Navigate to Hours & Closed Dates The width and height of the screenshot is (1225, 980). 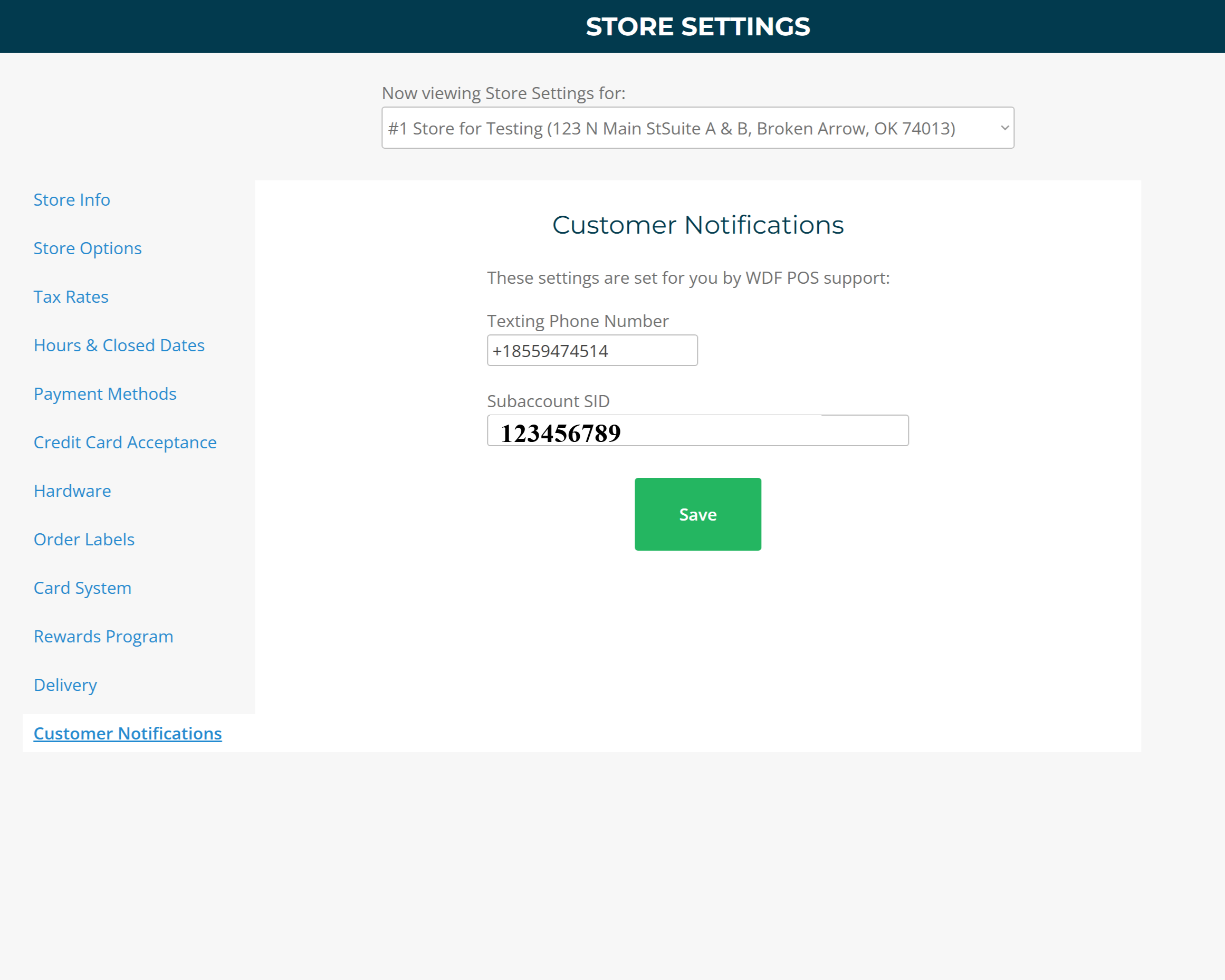[119, 345]
